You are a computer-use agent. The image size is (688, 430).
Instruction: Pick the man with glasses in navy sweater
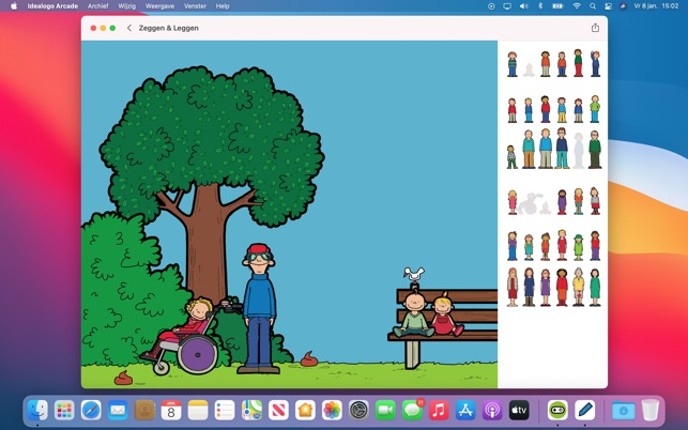point(562,148)
